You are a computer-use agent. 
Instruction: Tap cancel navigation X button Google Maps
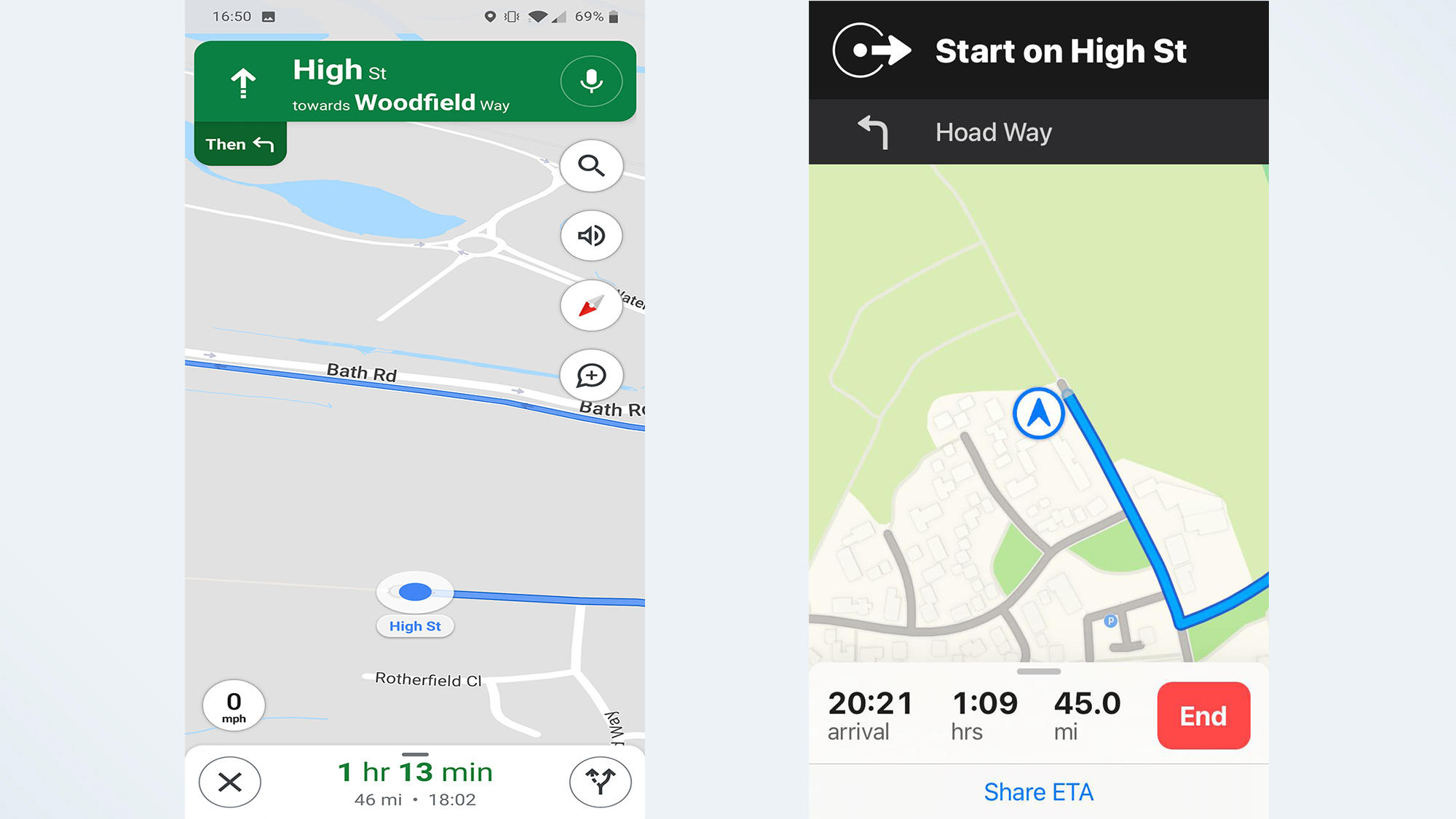click(230, 782)
